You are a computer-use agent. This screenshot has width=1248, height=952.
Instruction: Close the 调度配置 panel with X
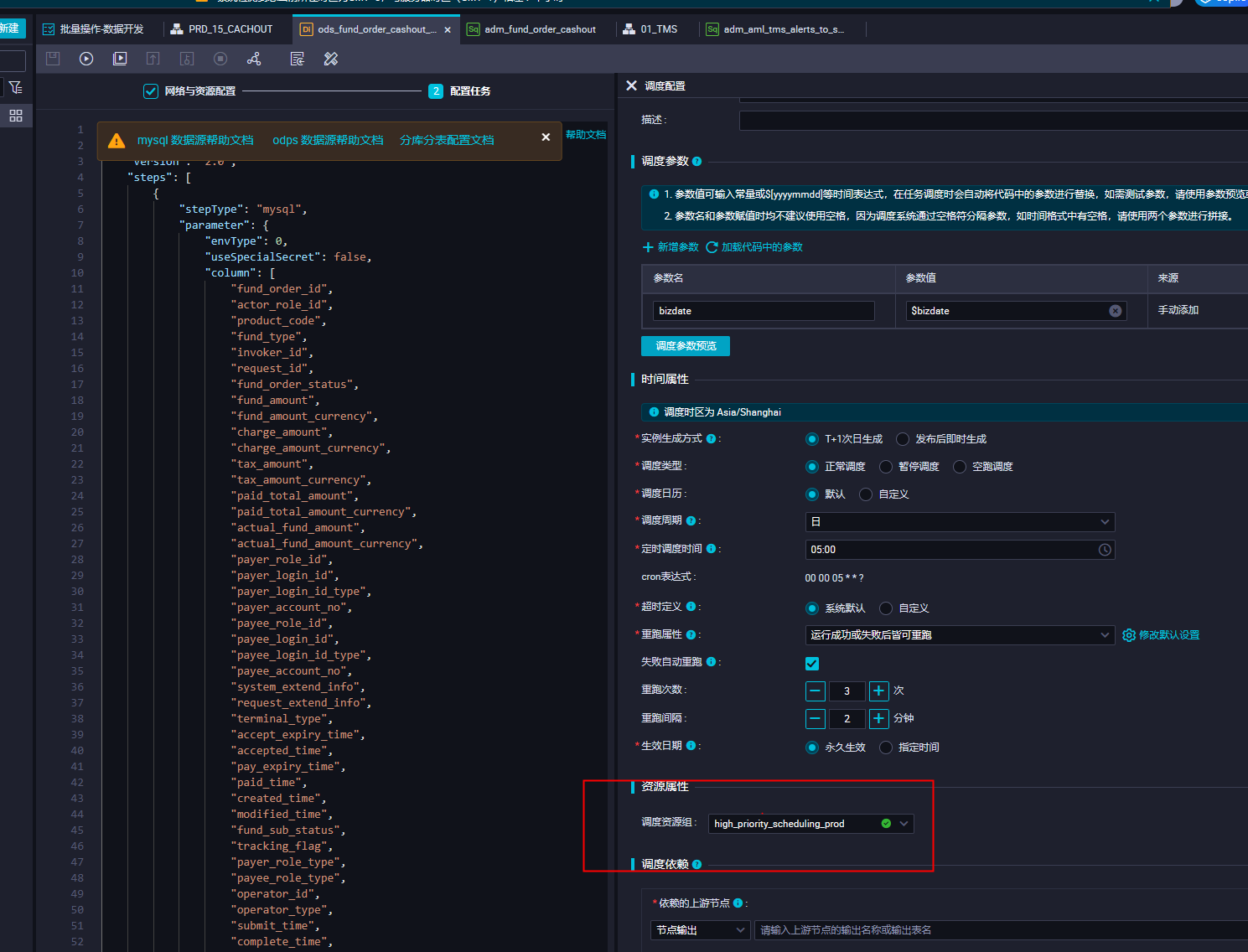click(x=632, y=85)
